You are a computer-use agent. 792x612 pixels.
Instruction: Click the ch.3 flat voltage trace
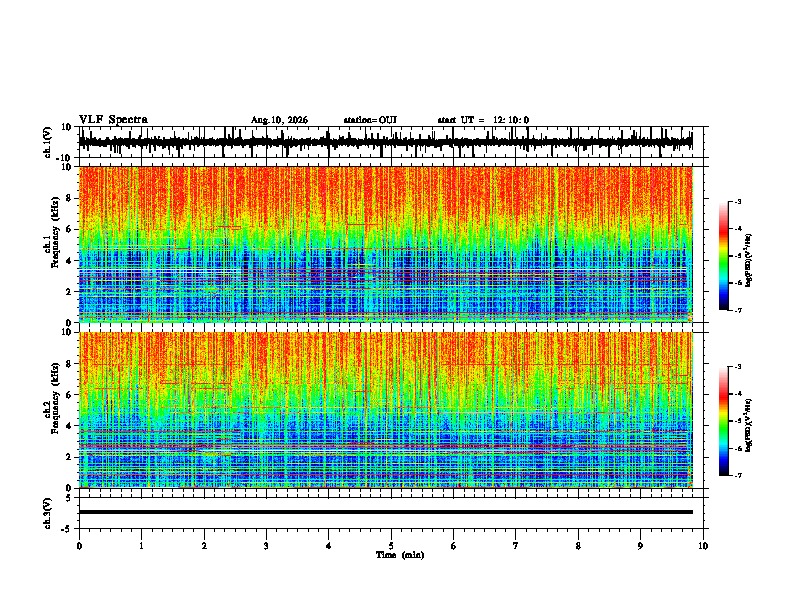coord(386,512)
